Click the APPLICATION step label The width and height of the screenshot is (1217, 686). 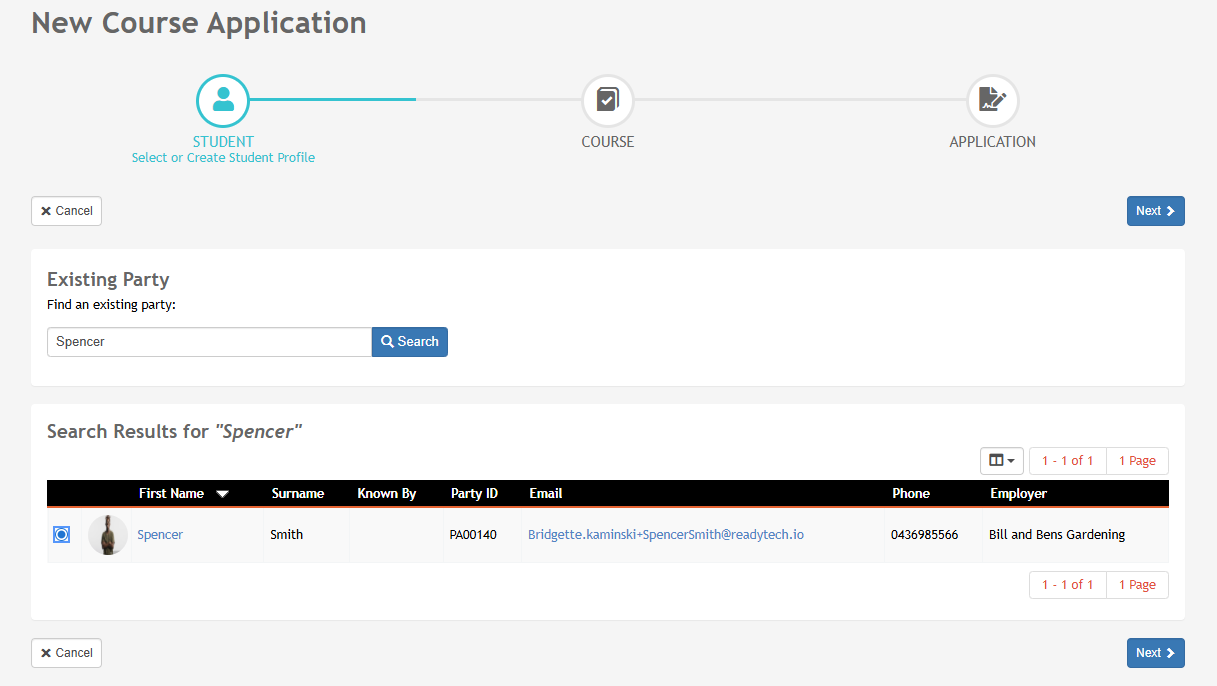[993, 142]
